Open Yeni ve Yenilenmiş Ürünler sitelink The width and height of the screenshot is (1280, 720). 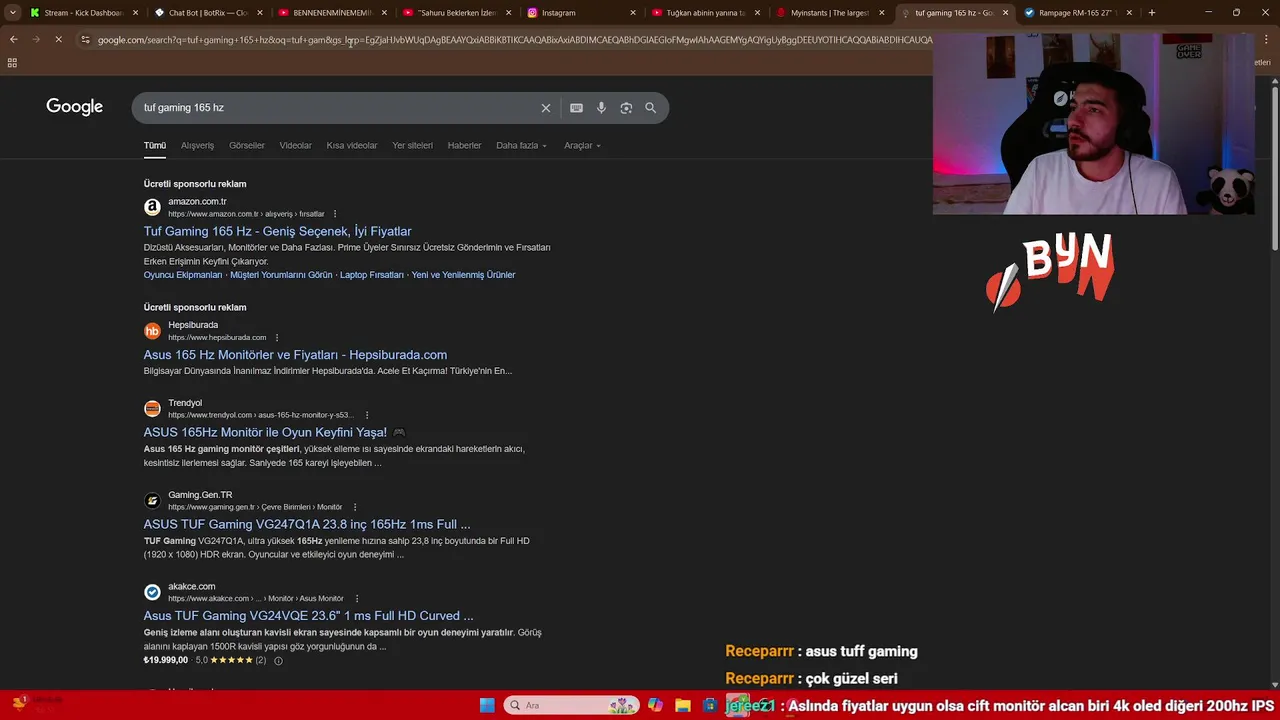(x=463, y=275)
